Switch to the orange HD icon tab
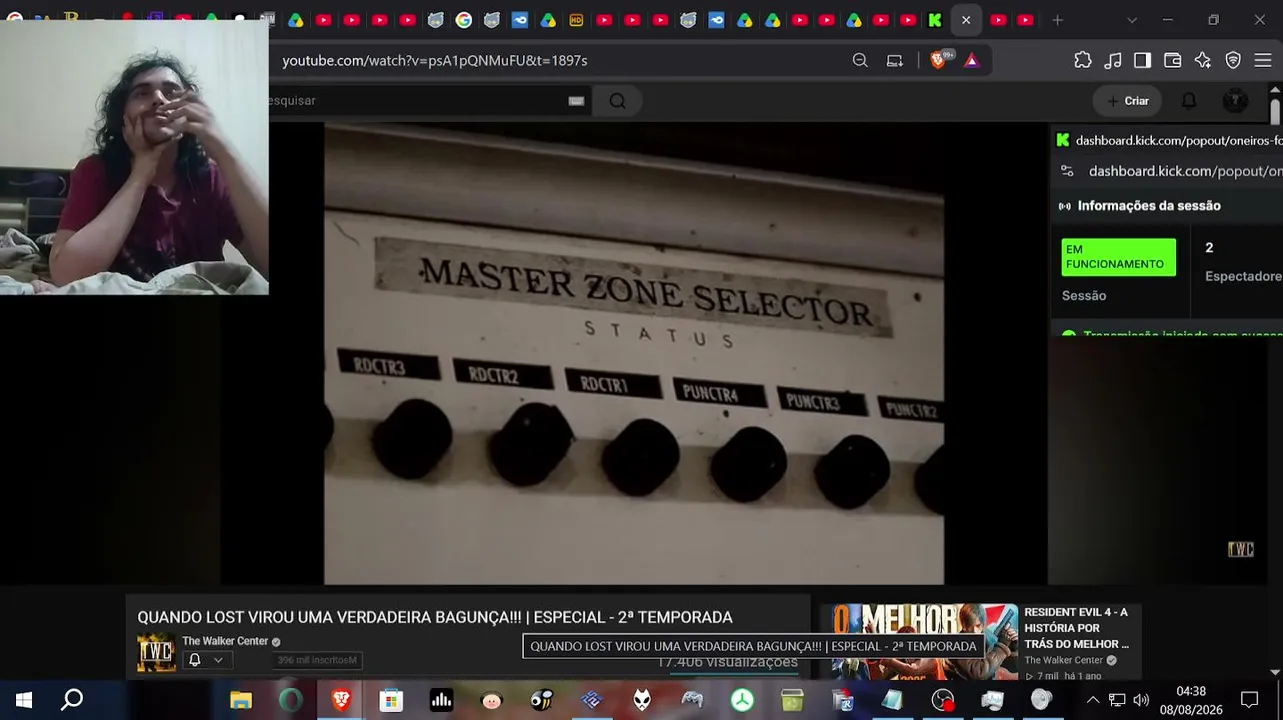Screen dimensions: 1283x720 click(x=576, y=20)
